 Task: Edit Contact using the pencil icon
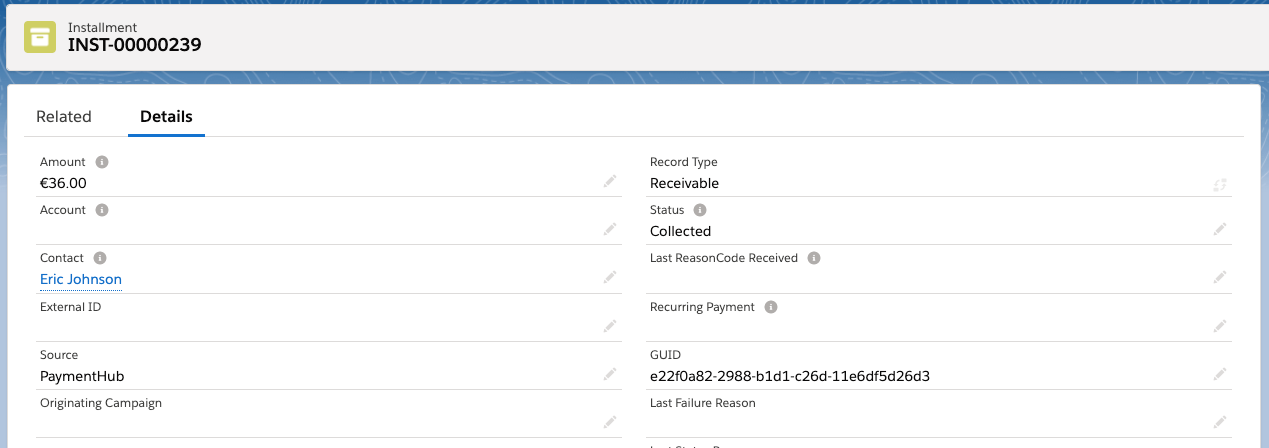pyautogui.click(x=610, y=278)
